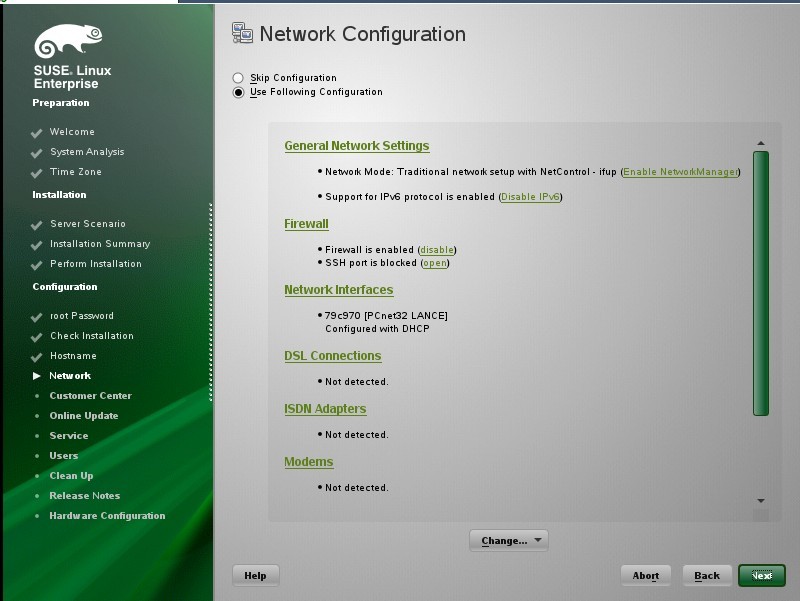Click the current Network step

point(70,375)
